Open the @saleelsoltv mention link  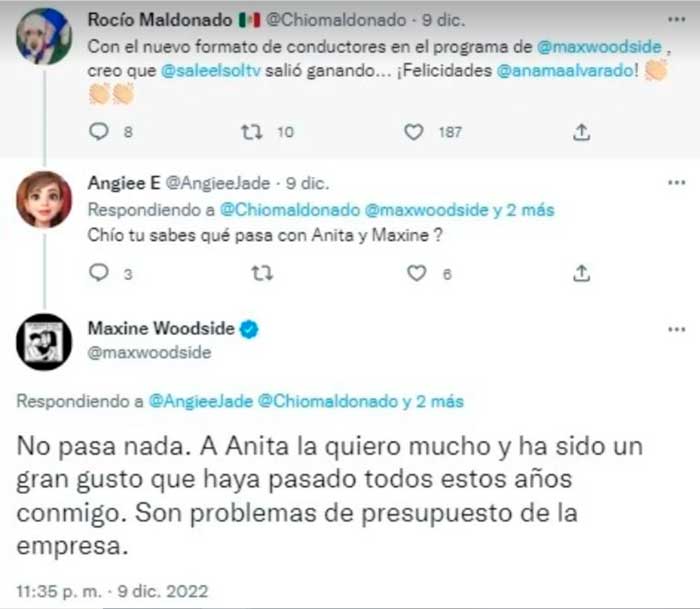coord(210,71)
